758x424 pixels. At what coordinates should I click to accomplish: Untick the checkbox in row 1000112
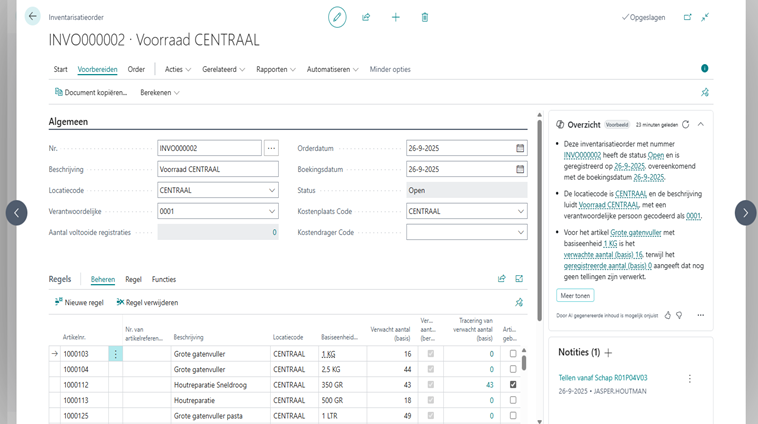pos(513,384)
